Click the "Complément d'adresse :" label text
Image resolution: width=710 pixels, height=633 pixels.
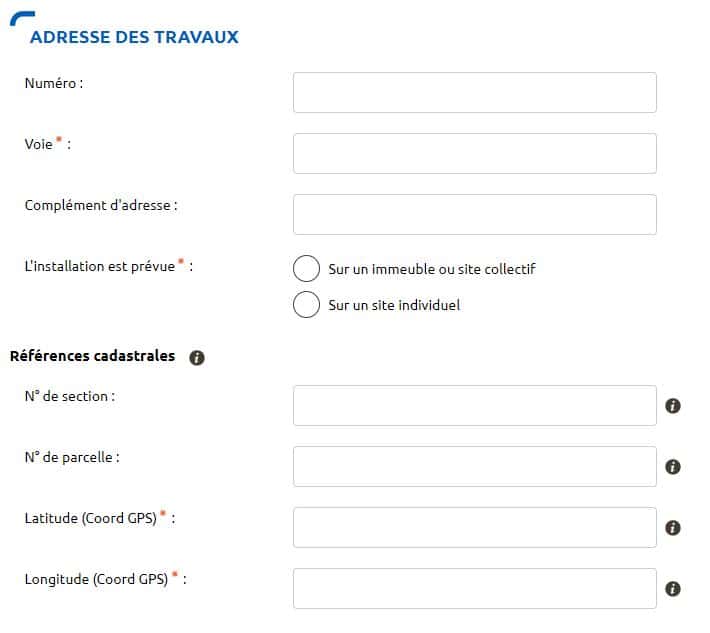(x=100, y=205)
